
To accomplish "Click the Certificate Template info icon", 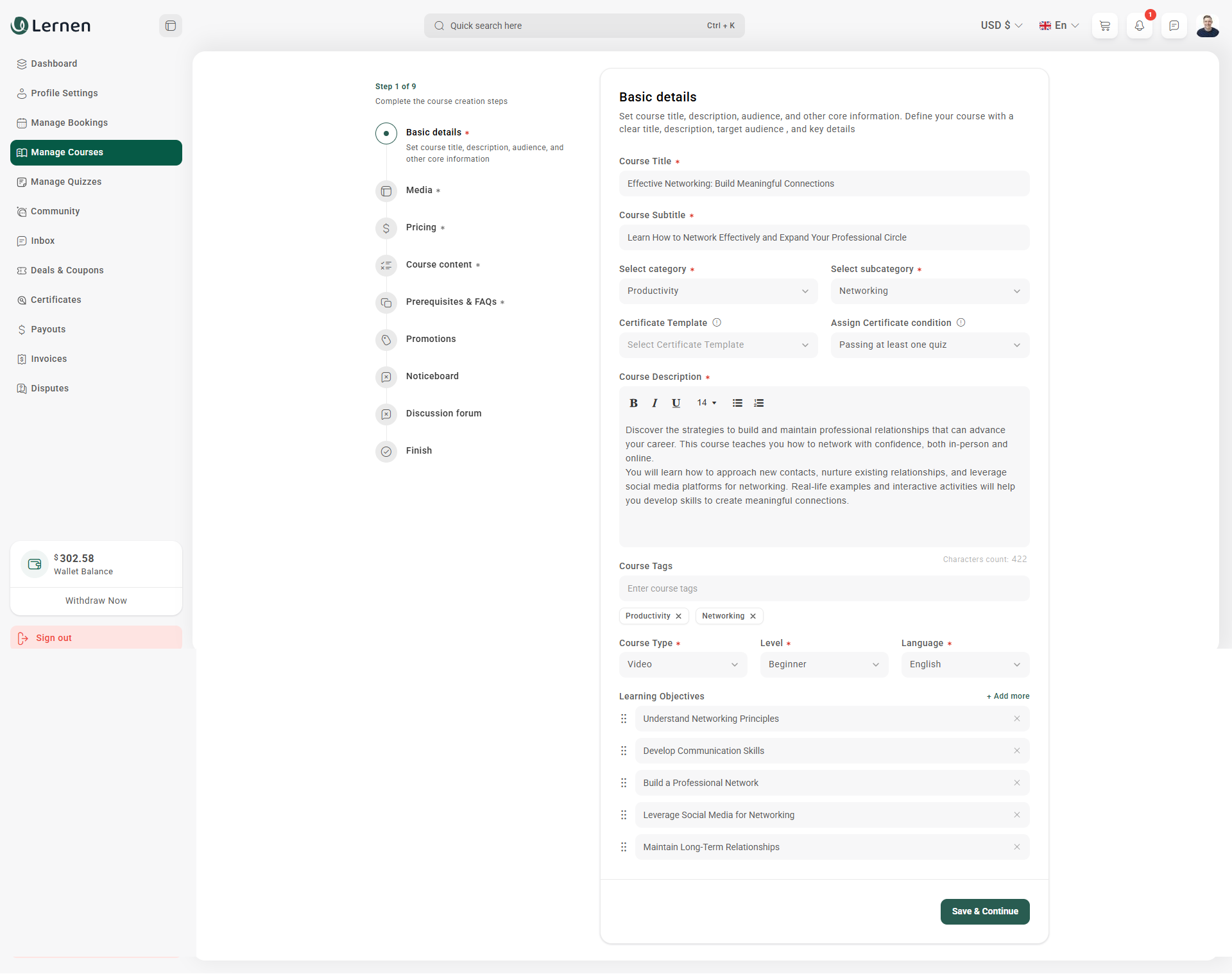I will (717, 323).
